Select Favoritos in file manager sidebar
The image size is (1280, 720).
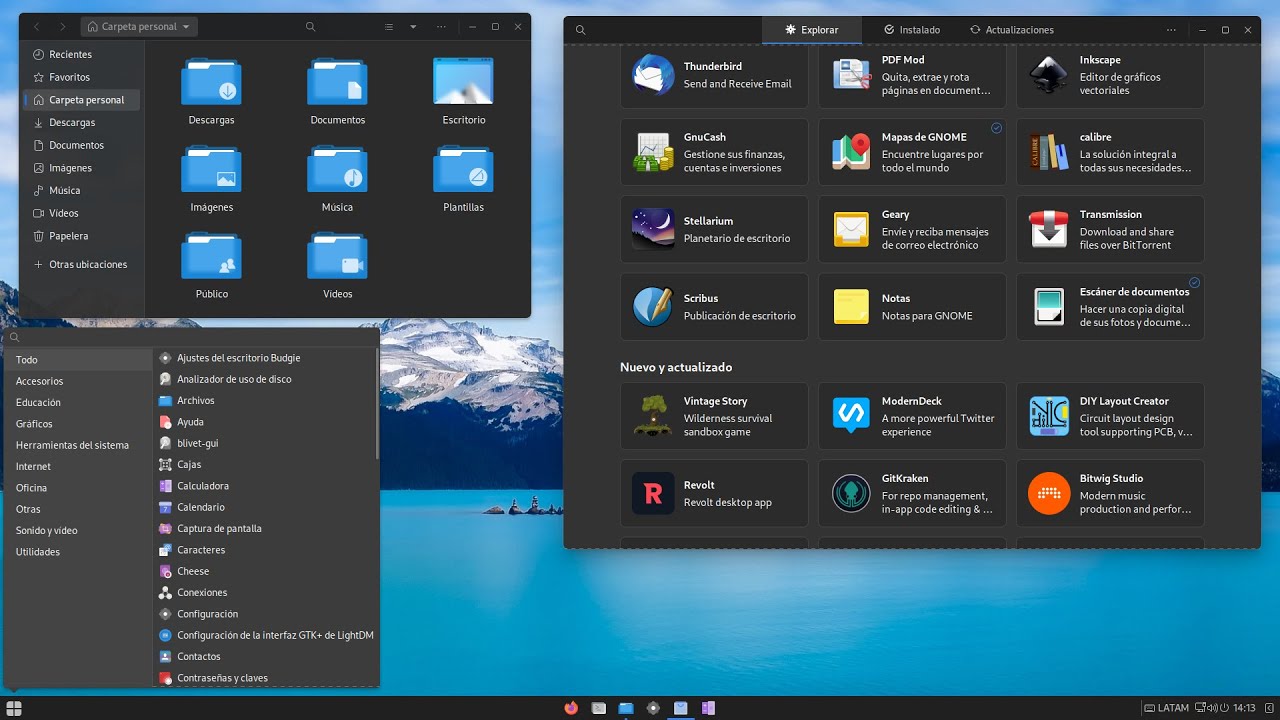click(x=81, y=77)
